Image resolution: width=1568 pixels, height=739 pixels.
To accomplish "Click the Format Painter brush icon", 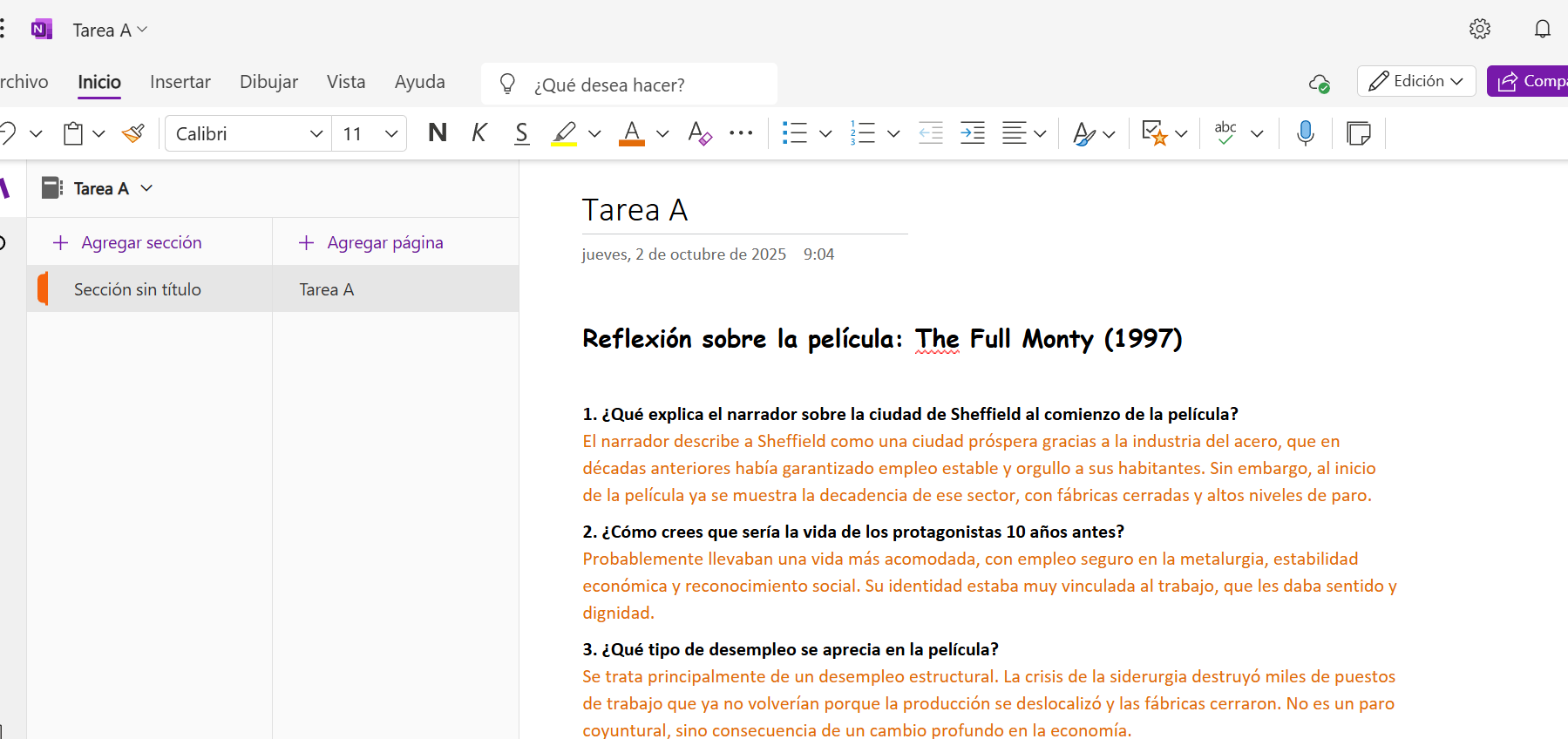I will pyautogui.click(x=133, y=133).
